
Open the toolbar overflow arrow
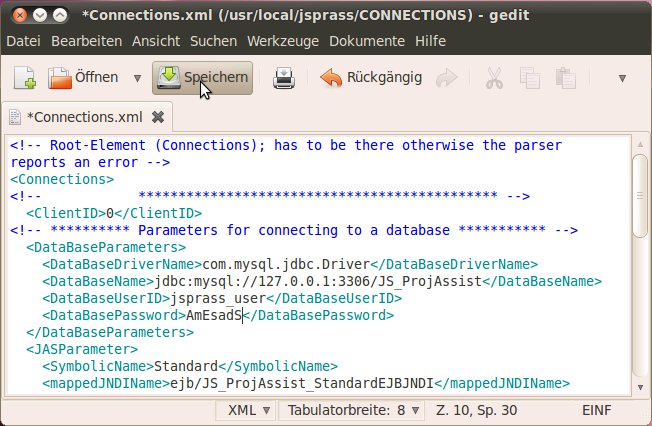tap(622, 78)
